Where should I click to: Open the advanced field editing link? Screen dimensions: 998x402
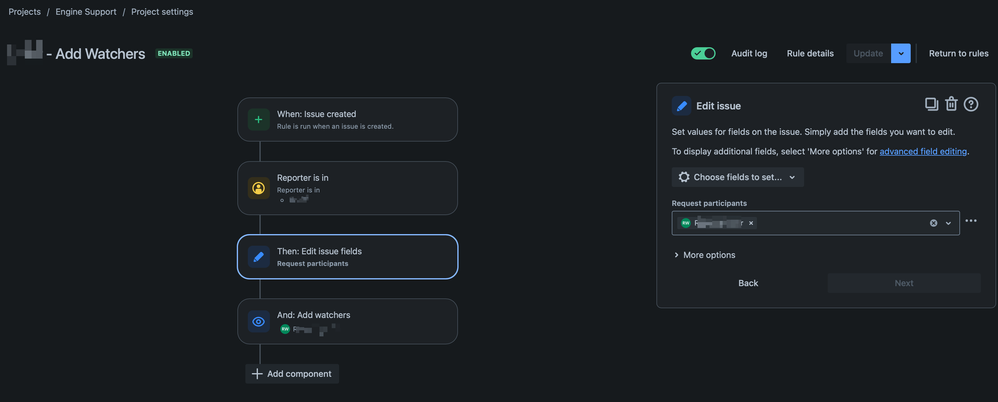(x=923, y=152)
